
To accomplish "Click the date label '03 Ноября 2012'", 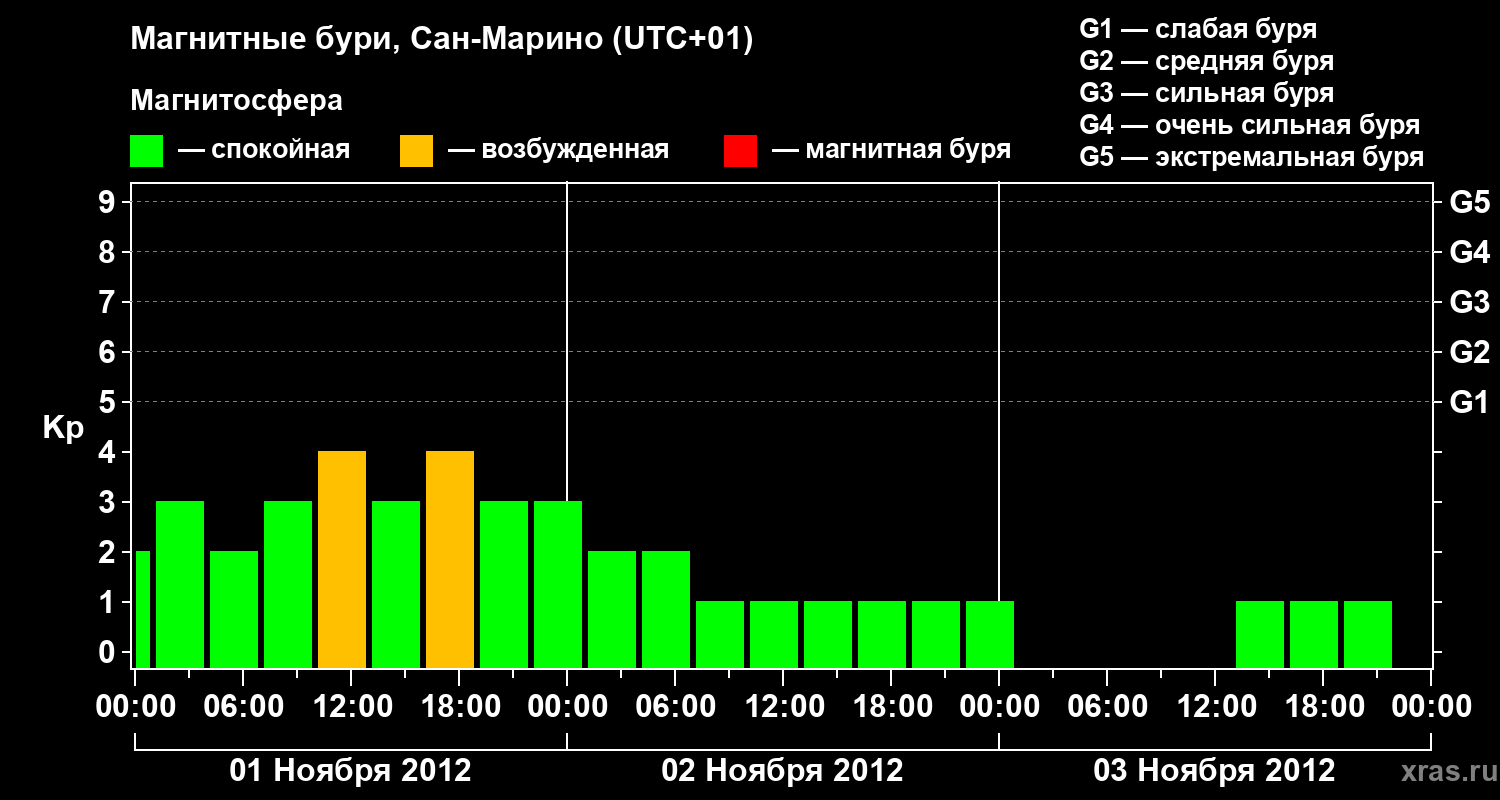I will [1214, 770].
